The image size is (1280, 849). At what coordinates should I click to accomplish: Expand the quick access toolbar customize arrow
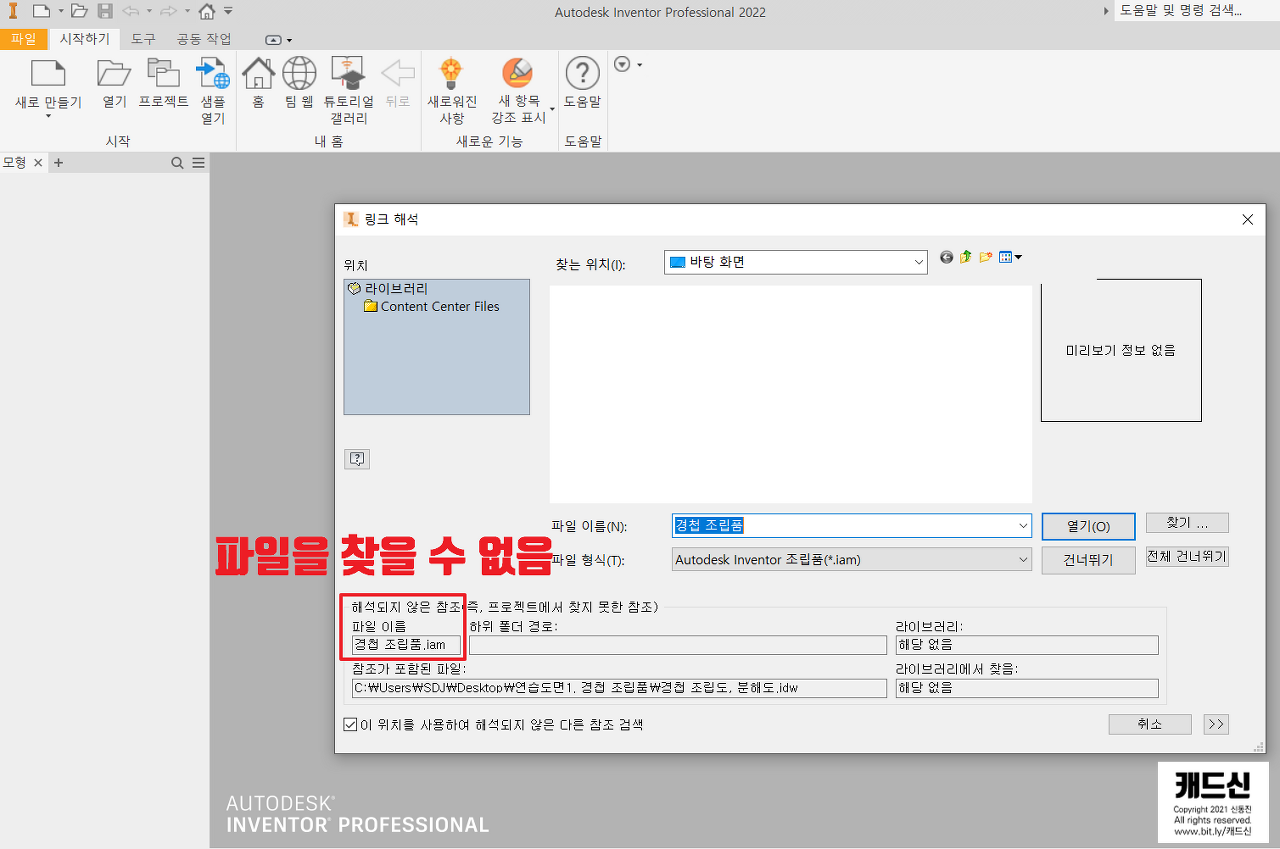(228, 12)
